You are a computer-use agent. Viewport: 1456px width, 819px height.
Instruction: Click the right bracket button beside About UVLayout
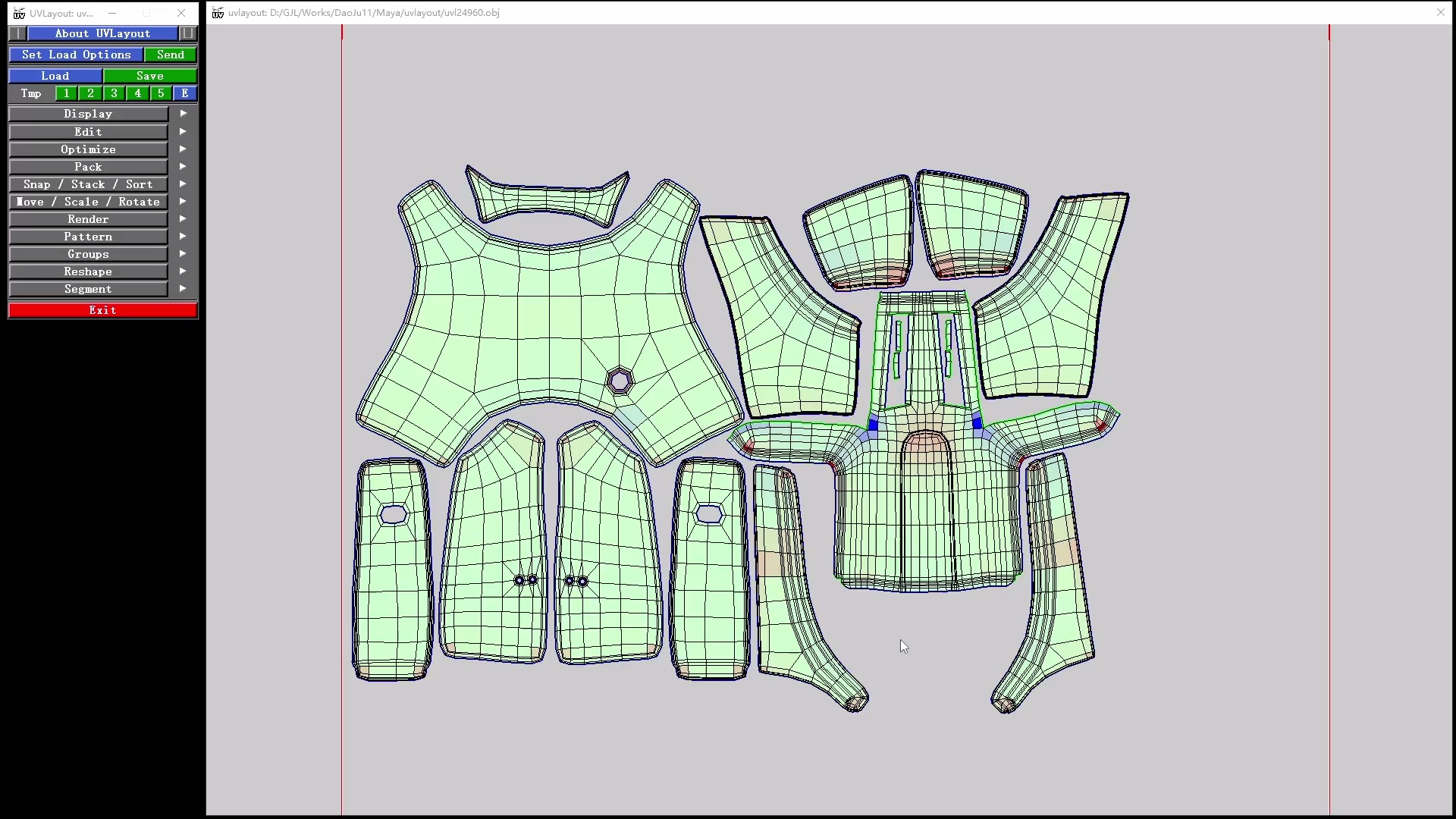(187, 33)
